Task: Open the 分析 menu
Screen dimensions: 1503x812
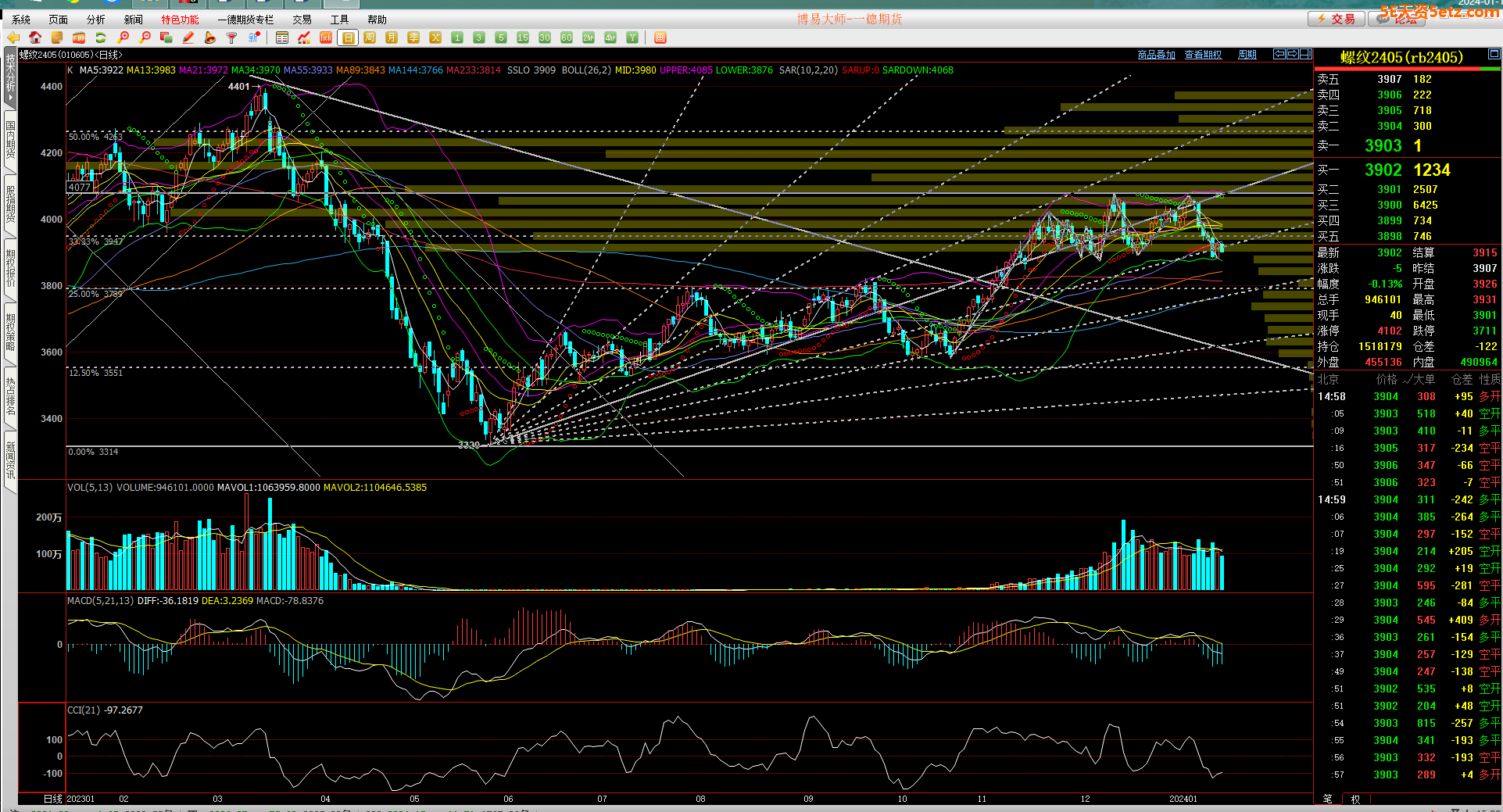Action: click(96, 20)
